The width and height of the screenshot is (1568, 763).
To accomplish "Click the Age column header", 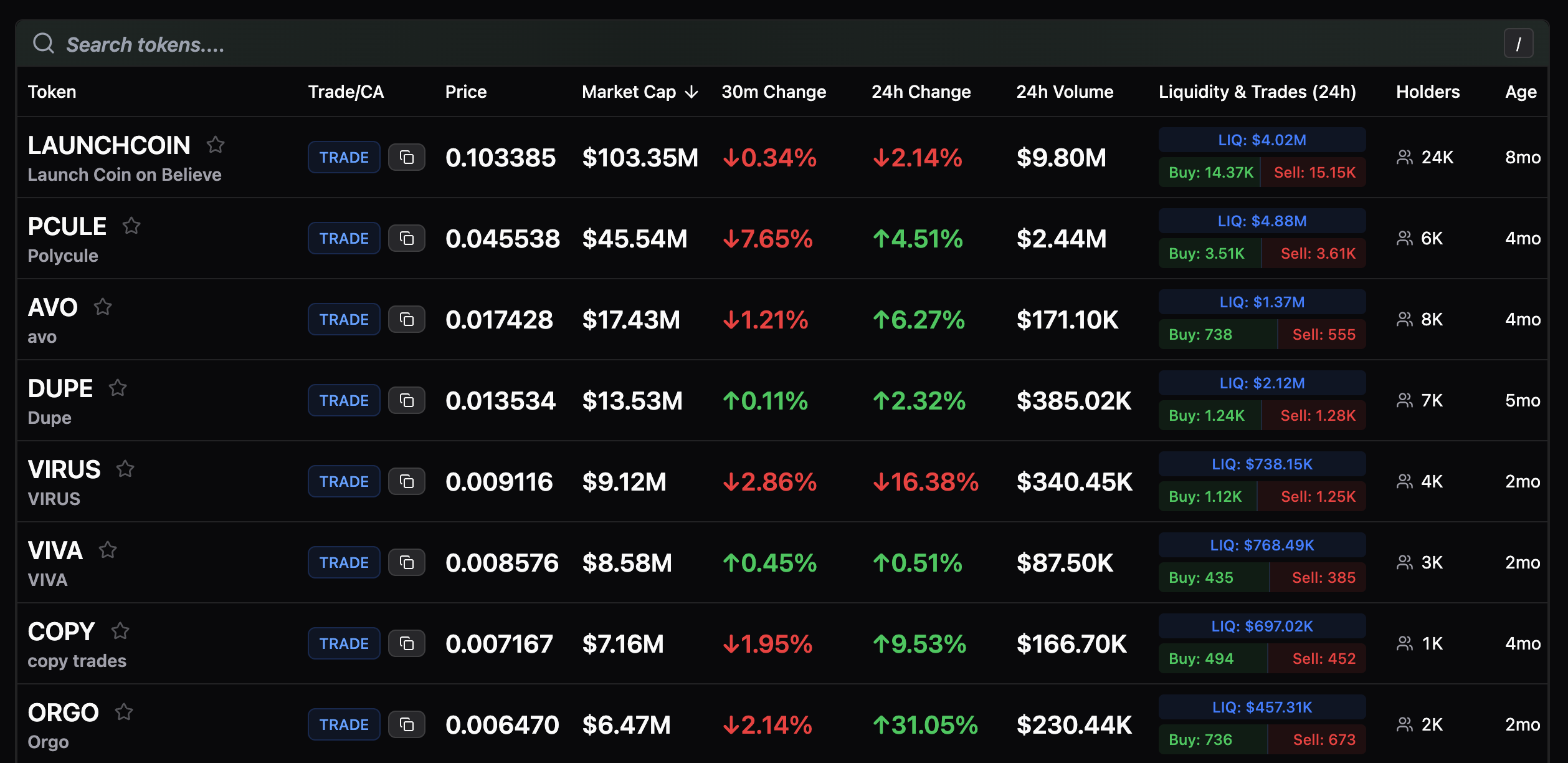I will [x=1520, y=92].
